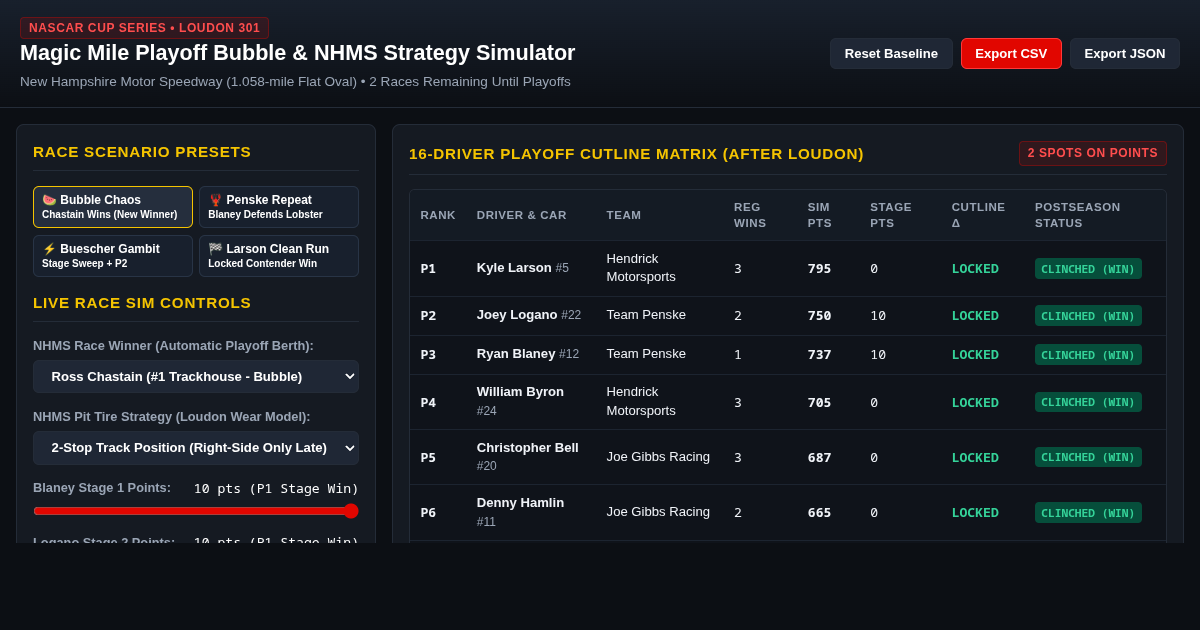Click the Magic Mile Playoff Bubble page title
This screenshot has height=630, width=1200.
[298, 53]
